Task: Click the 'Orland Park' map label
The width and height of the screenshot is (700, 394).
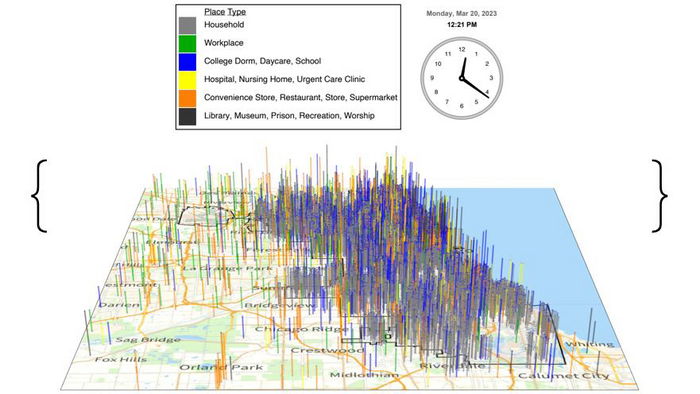Action: pos(221,367)
